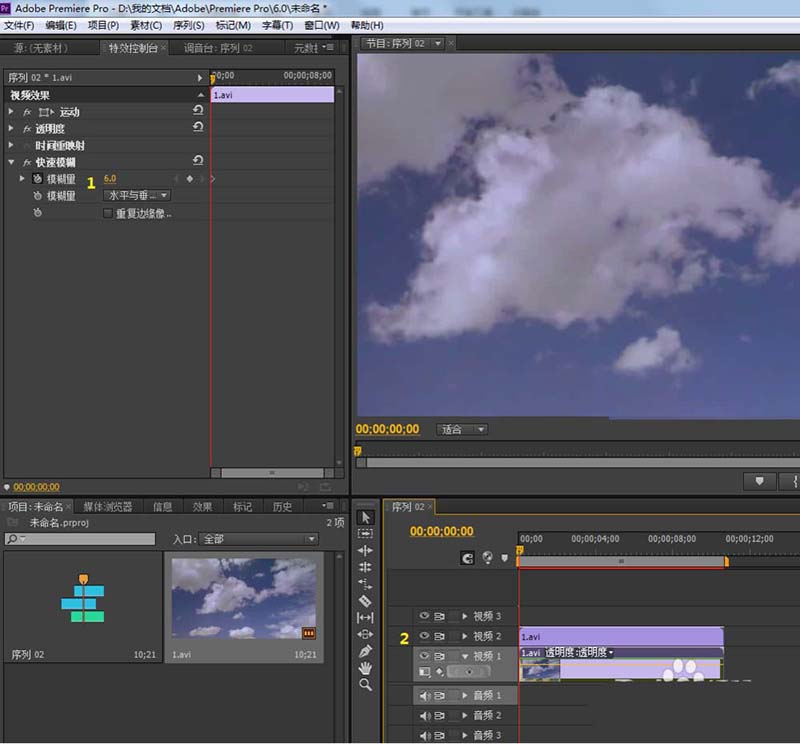Mute 音频 3 track speaker icon
The height and width of the screenshot is (744, 800).
424,735
